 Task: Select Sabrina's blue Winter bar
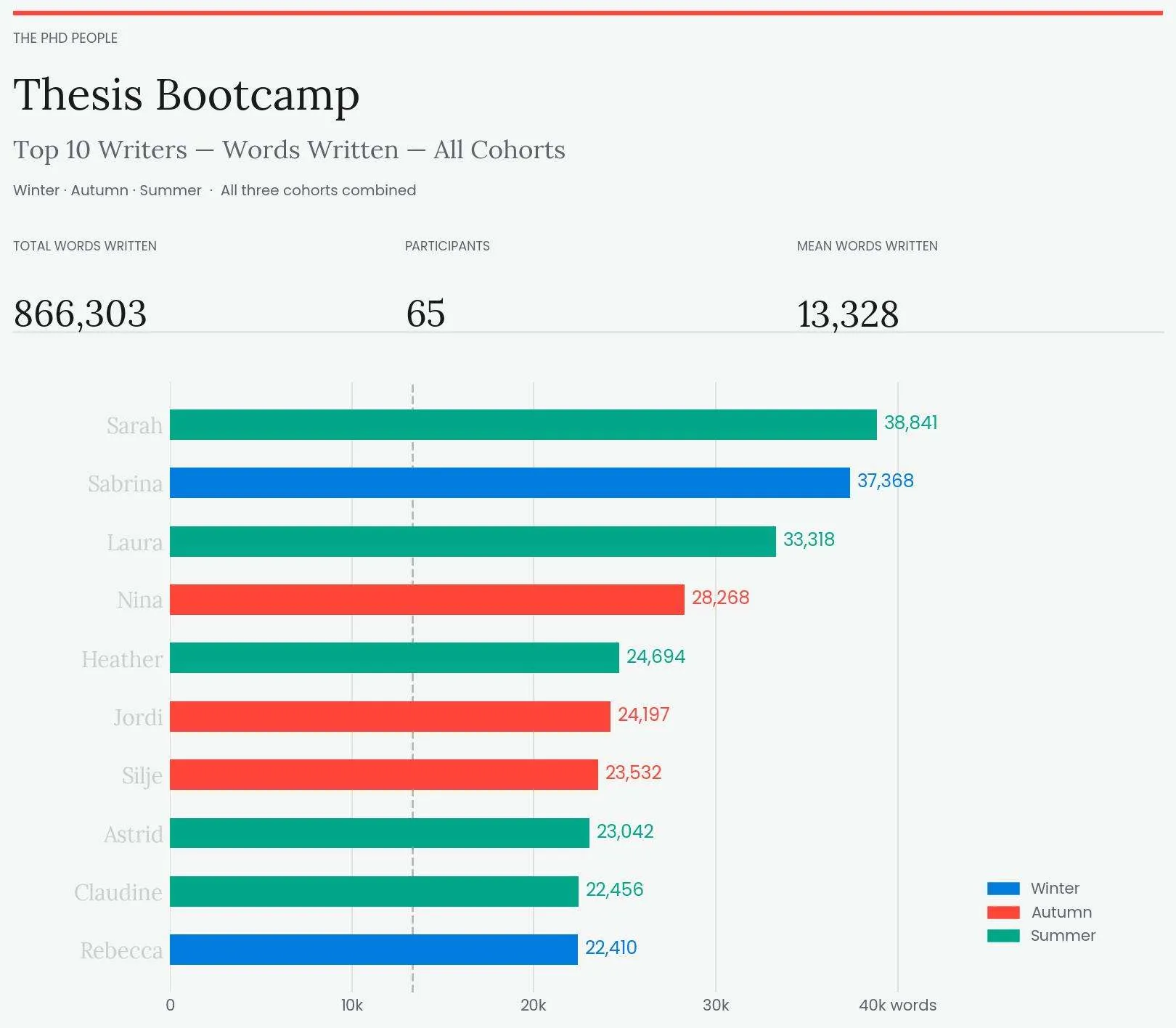point(510,483)
